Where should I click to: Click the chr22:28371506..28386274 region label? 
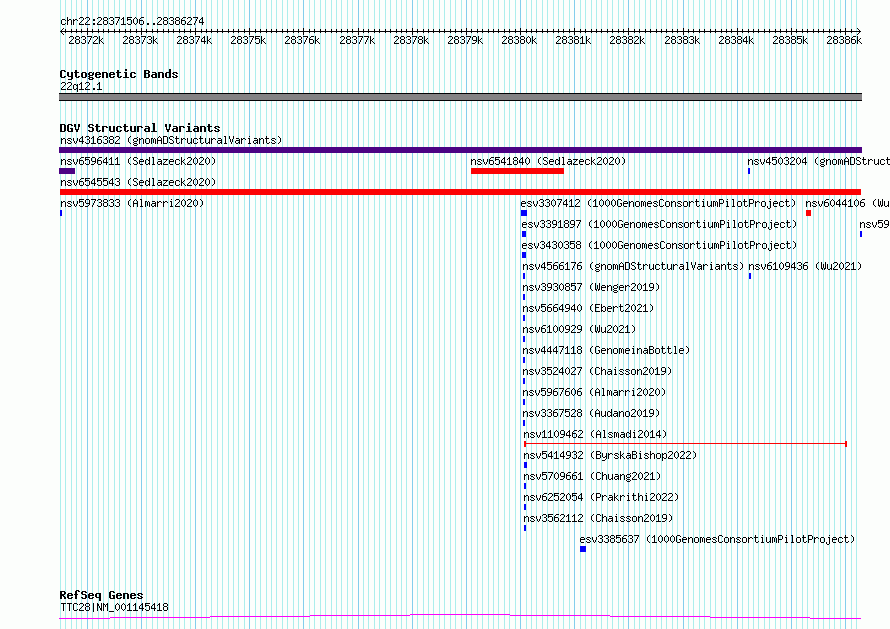[132, 21]
